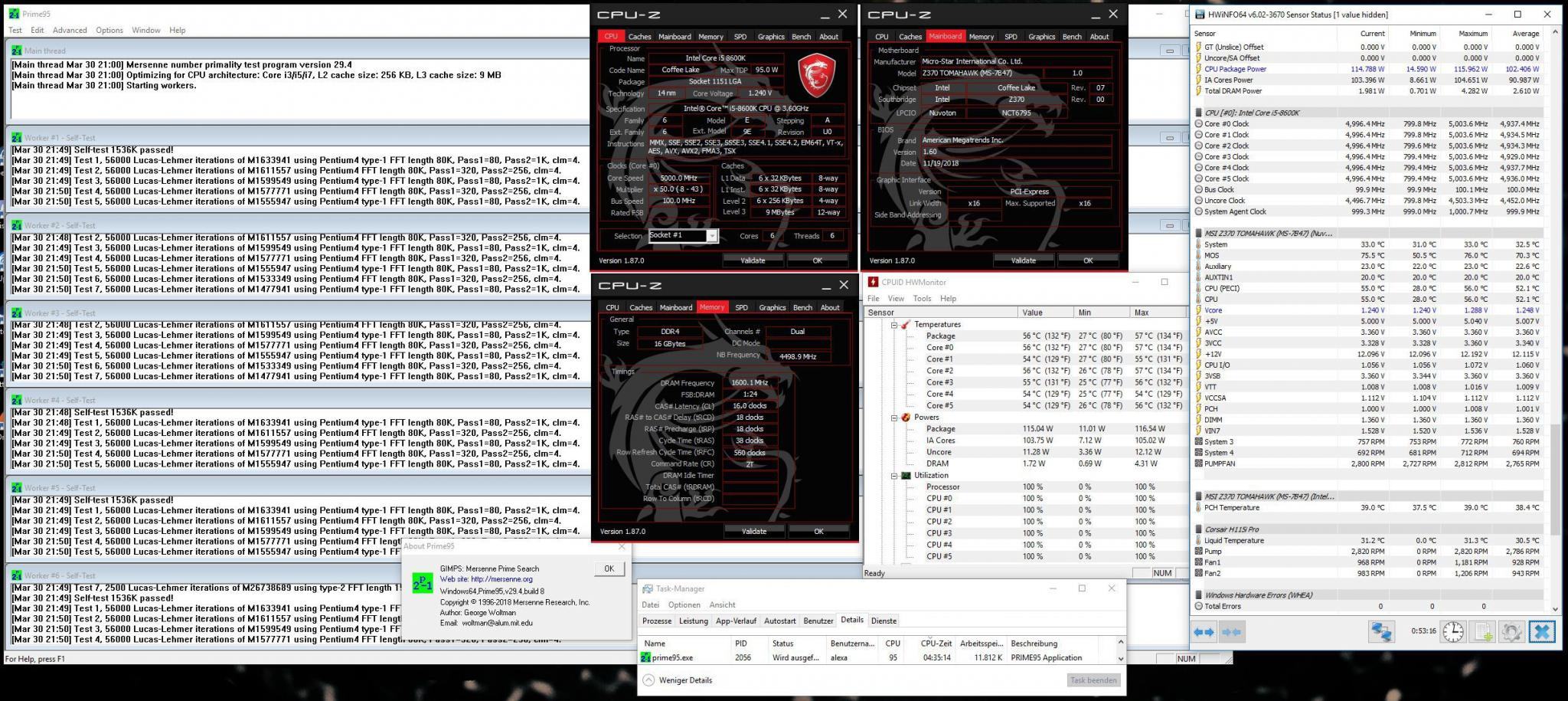This screenshot has width=1568, height=701.
Task: Click the Main thread window icon in Prime95
Action: click(16, 51)
